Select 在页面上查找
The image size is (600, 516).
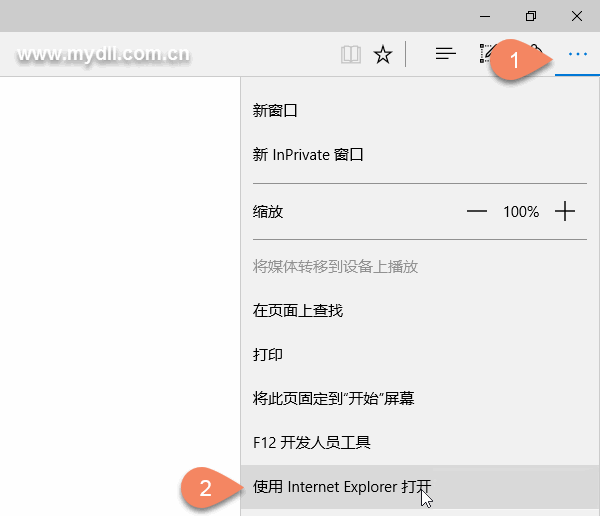[420, 310]
